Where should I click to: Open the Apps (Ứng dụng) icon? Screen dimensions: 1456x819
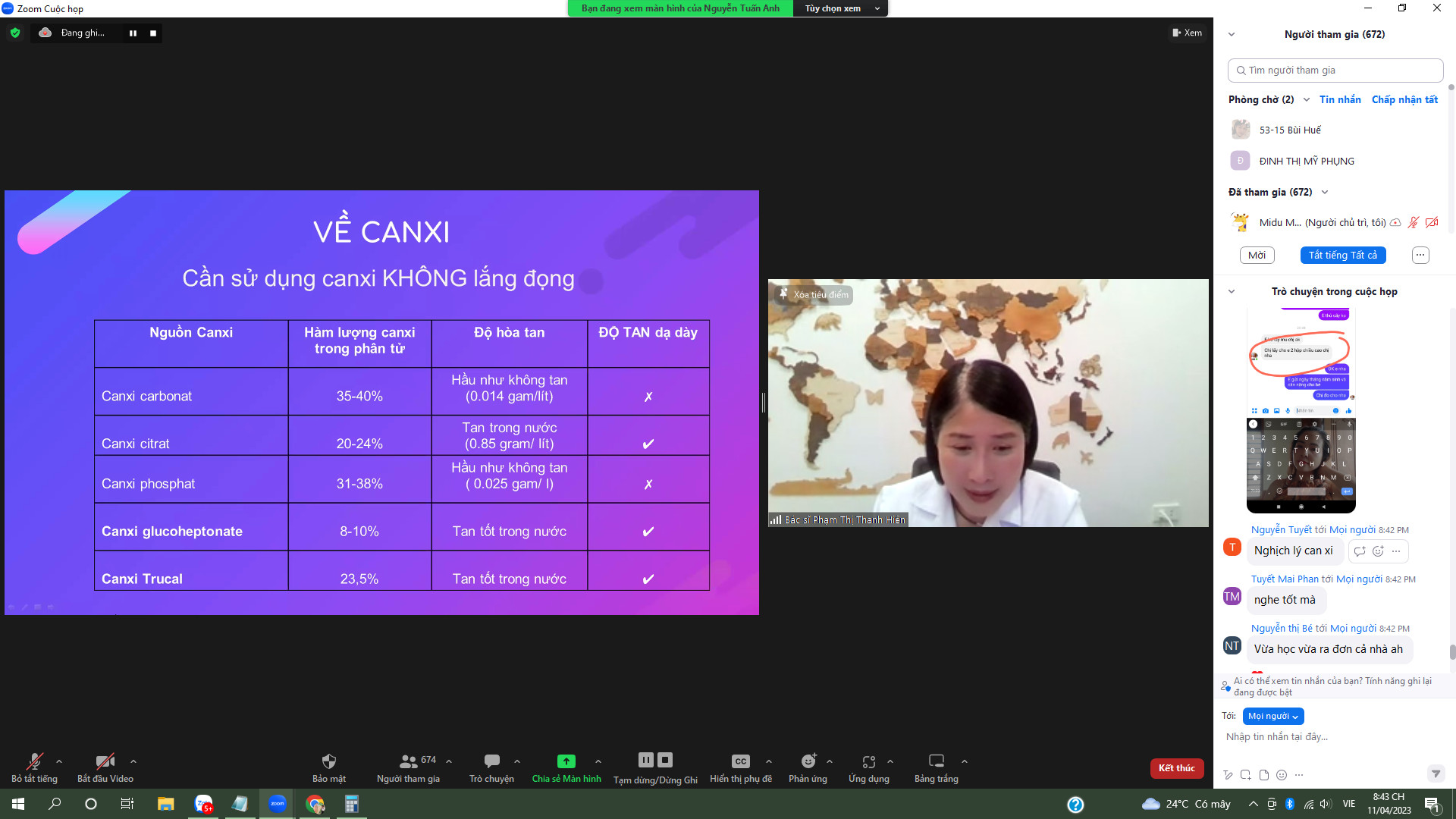tap(869, 761)
